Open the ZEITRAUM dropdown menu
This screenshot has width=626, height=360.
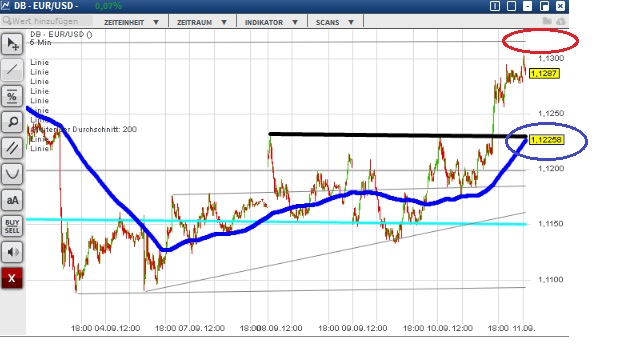(x=202, y=22)
